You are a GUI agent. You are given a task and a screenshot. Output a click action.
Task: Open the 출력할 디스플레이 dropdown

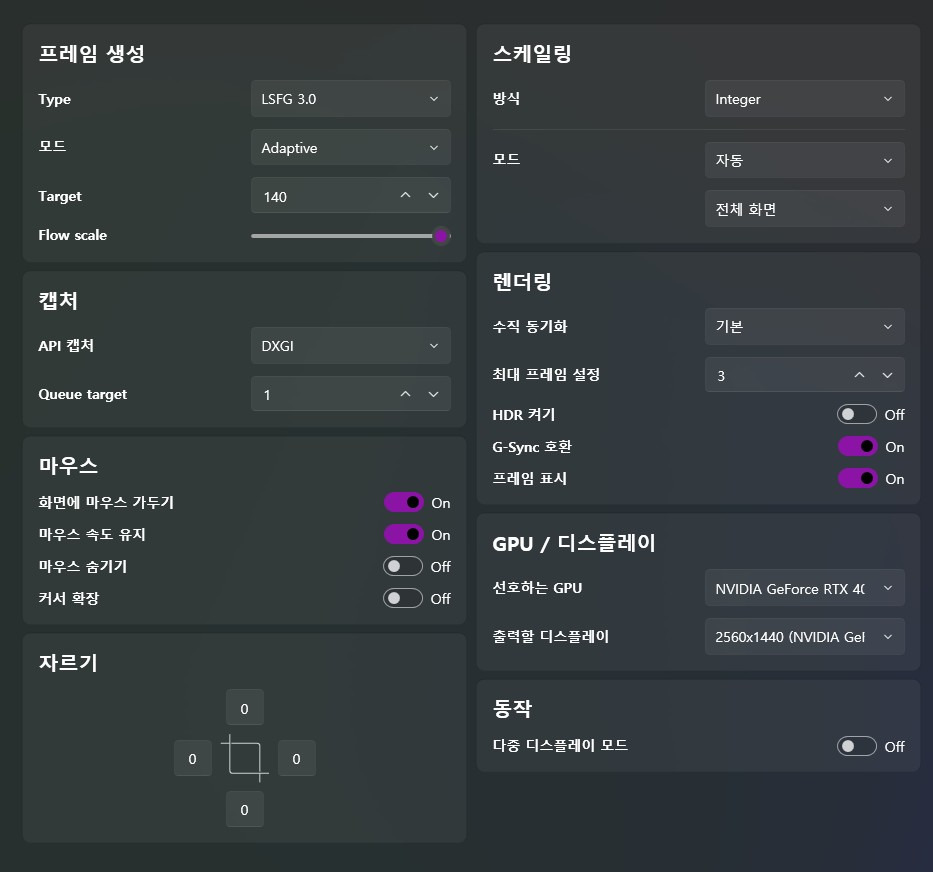click(803, 637)
